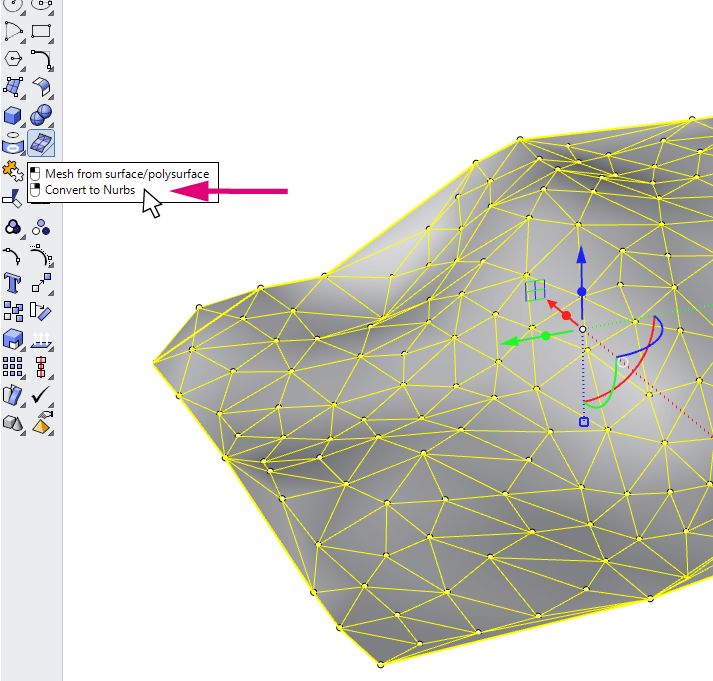Click the Group overlapping-circles icon

(13, 227)
